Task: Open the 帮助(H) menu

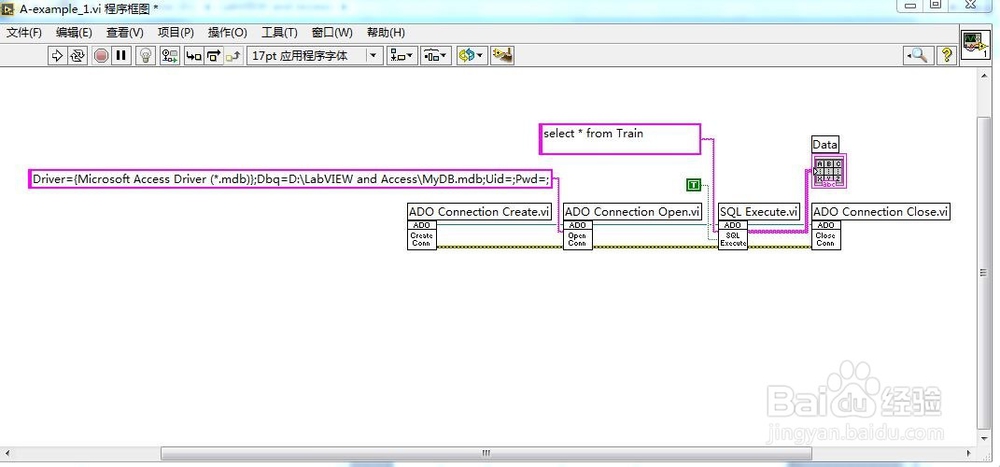Action: click(x=386, y=33)
